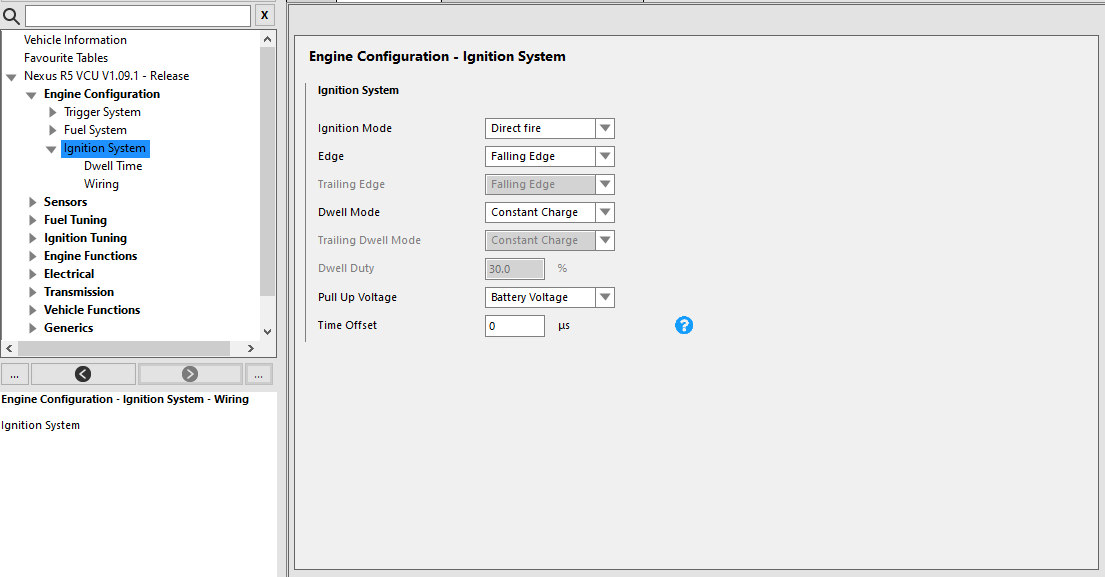Screen dimensions: 1105x577
Task: Navigate back with the left arrow button
Action: [83, 374]
